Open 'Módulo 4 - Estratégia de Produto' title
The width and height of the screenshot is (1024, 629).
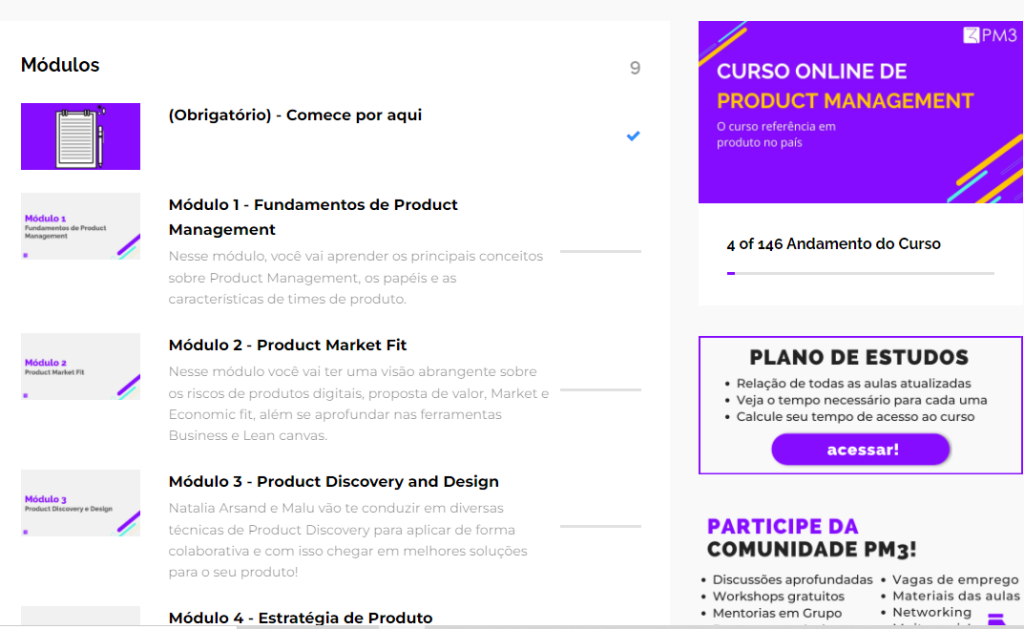click(300, 618)
